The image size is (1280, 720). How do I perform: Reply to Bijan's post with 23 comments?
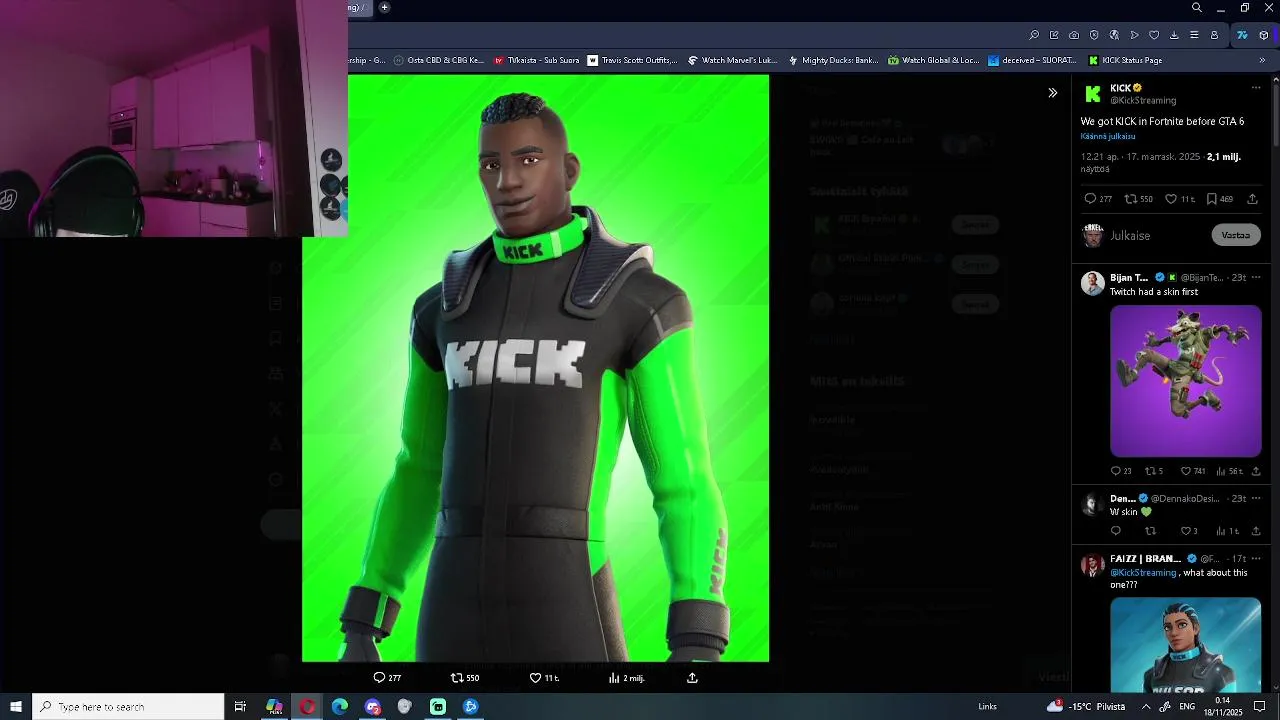tap(1121, 471)
